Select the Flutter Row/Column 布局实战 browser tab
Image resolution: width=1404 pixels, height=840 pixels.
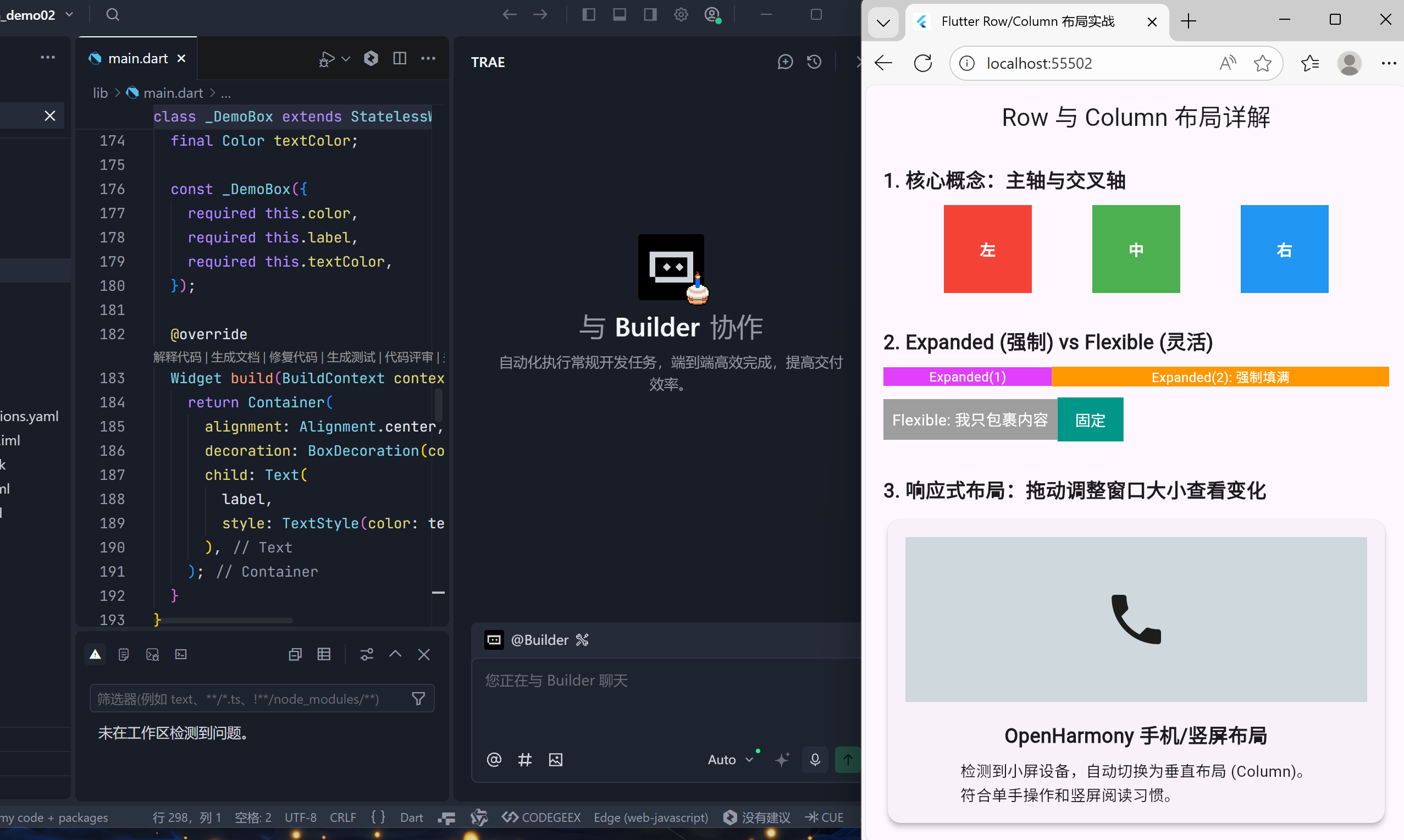(1027, 21)
